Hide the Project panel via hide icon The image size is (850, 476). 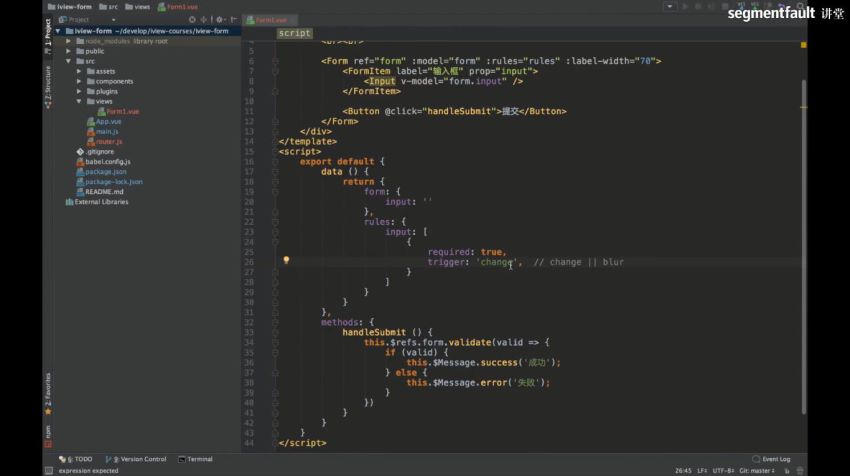[x=234, y=20]
